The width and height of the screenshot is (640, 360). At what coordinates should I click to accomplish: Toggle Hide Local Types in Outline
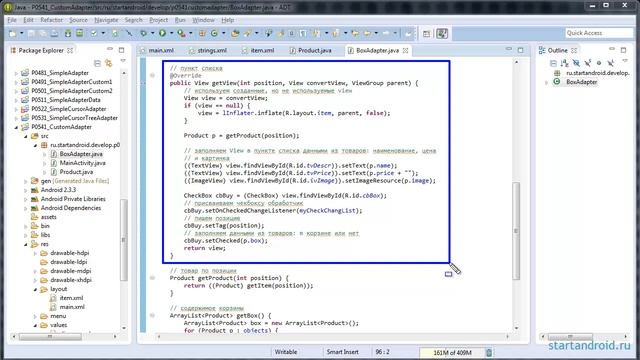[610, 63]
